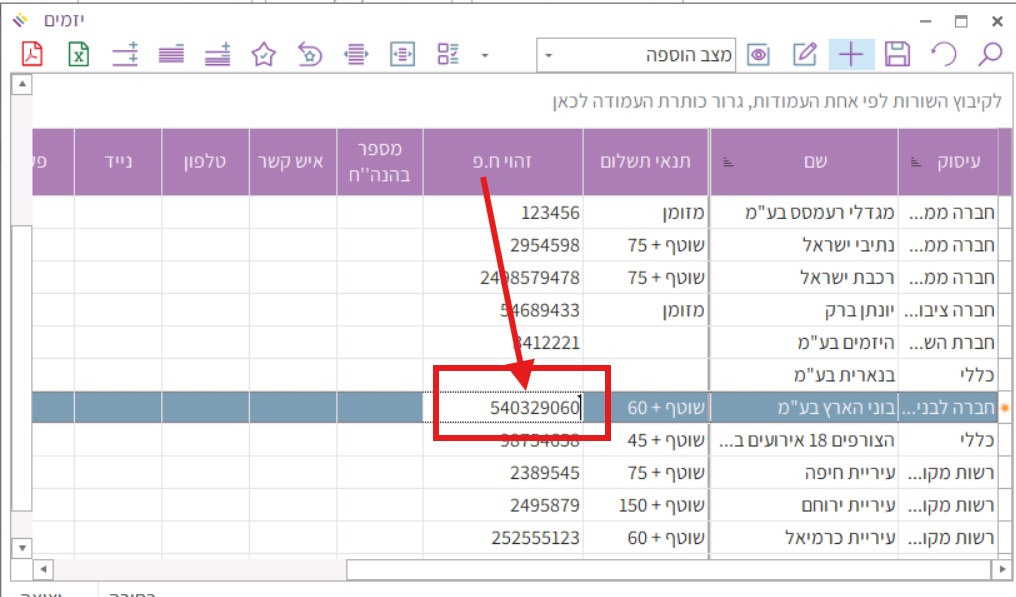Open sort indicator on שם column header
Screen dimensions: 1016x597
[728, 162]
